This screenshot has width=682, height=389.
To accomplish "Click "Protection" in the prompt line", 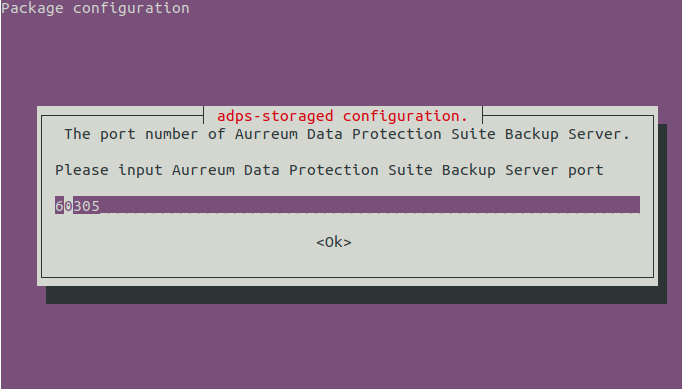I will point(334,170).
